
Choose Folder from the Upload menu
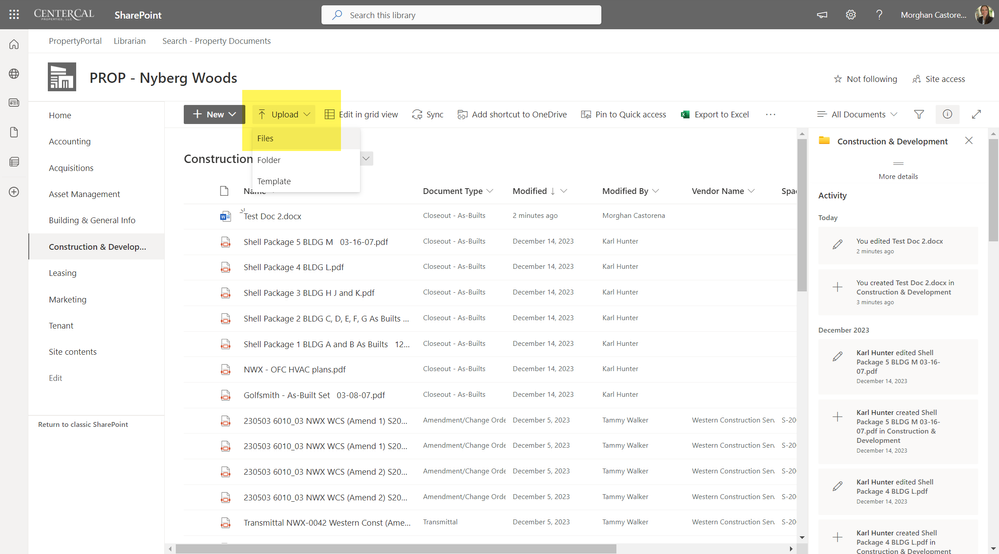coord(306,160)
